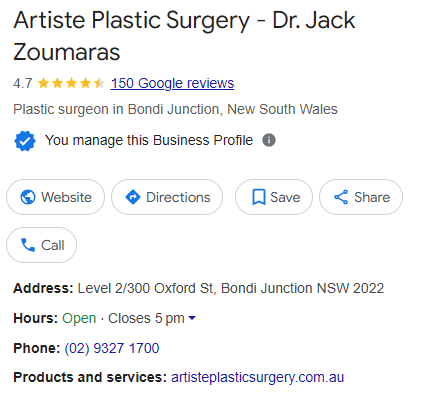The height and width of the screenshot is (394, 444).
Task: Click the share icon in Share button
Action: 341,197
